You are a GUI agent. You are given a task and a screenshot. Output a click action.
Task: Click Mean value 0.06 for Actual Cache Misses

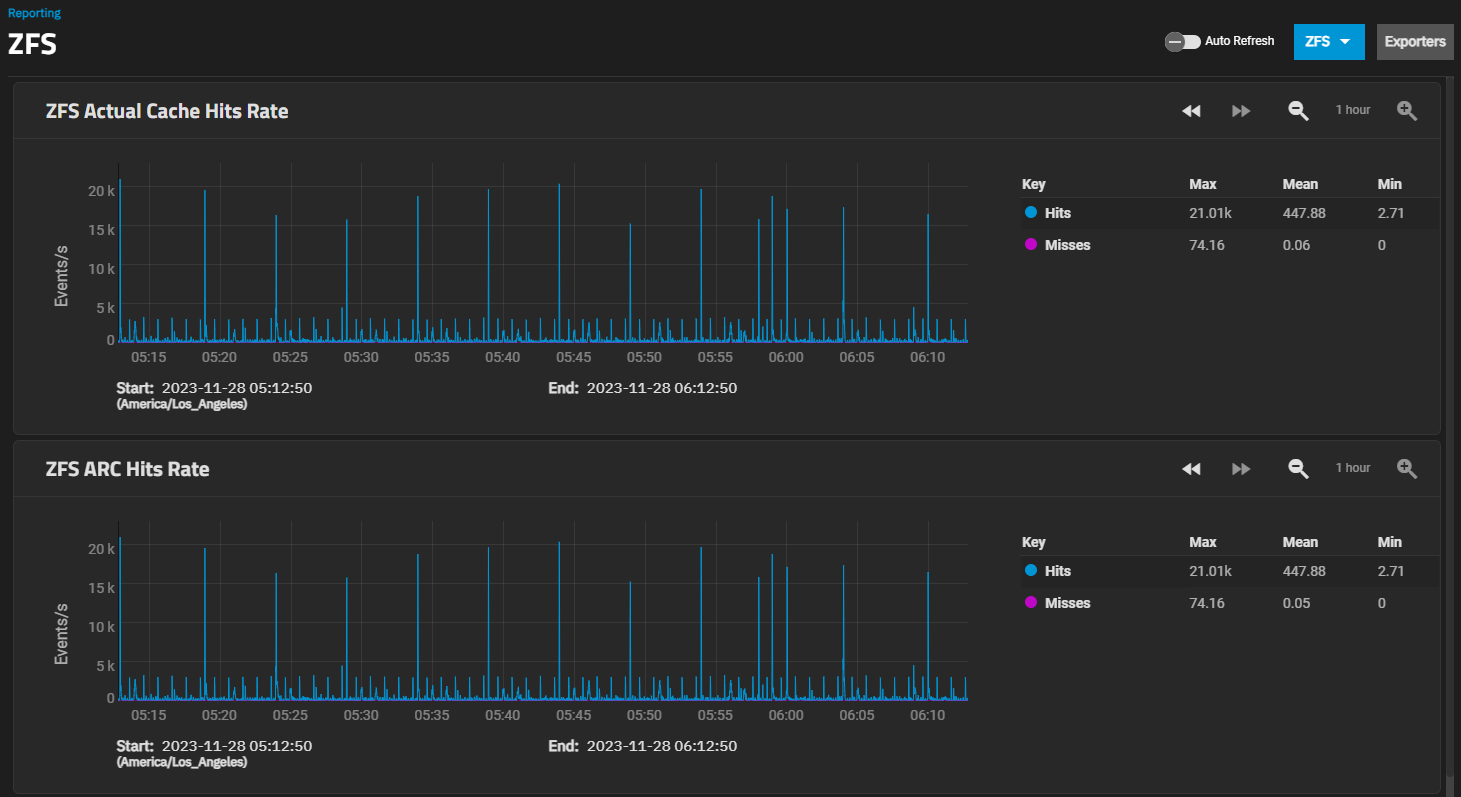point(1297,245)
